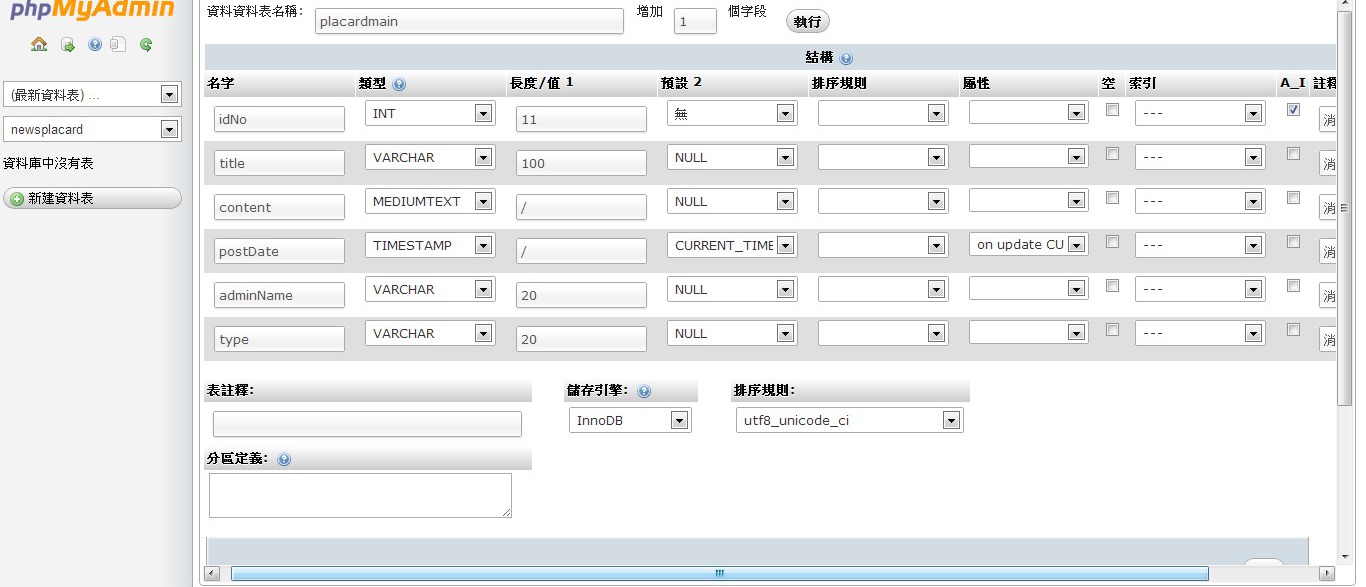1366x587 pixels.
Task: Click the 資料庫中沒有表 text in sidebar
Action: coord(49,163)
